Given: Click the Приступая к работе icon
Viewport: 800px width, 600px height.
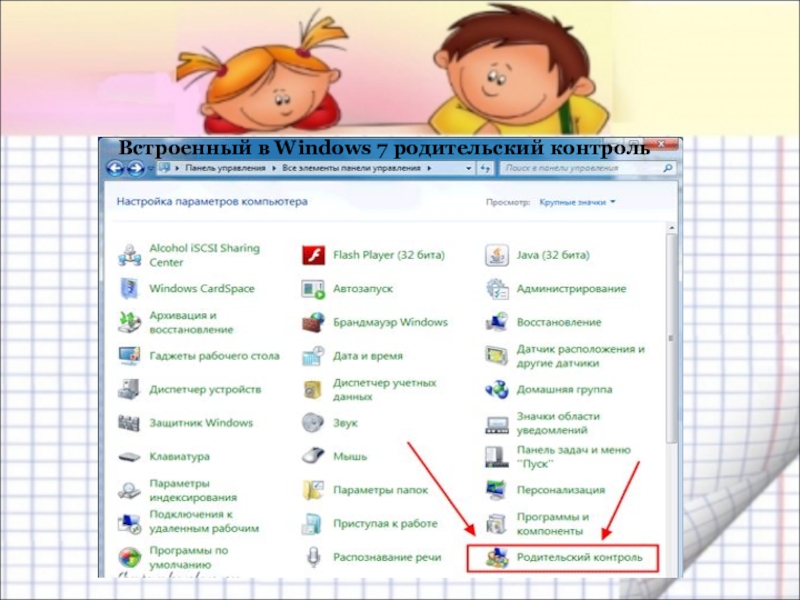Looking at the screenshot, I should [312, 524].
